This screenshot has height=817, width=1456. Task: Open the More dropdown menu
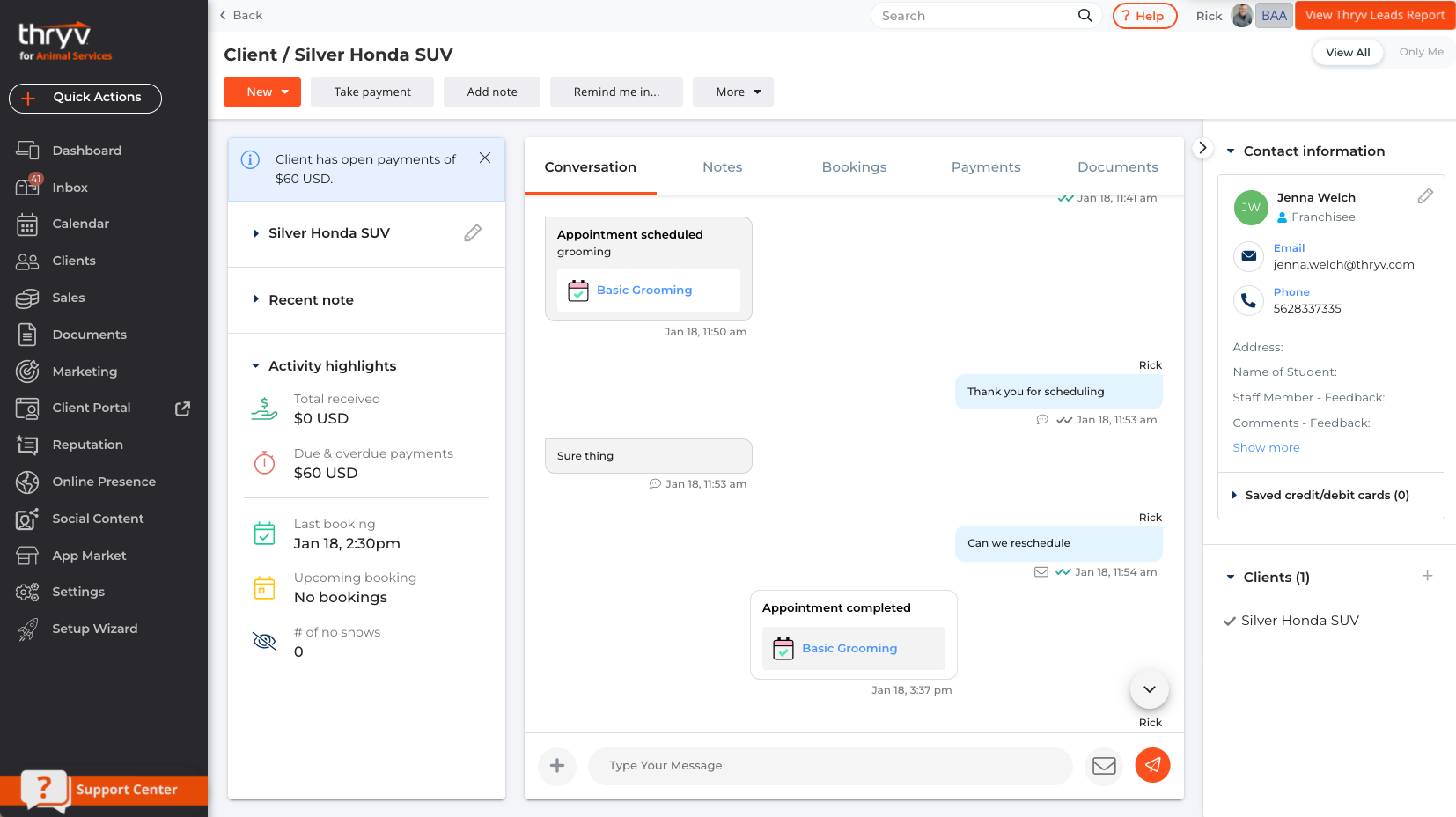pyautogui.click(x=732, y=92)
